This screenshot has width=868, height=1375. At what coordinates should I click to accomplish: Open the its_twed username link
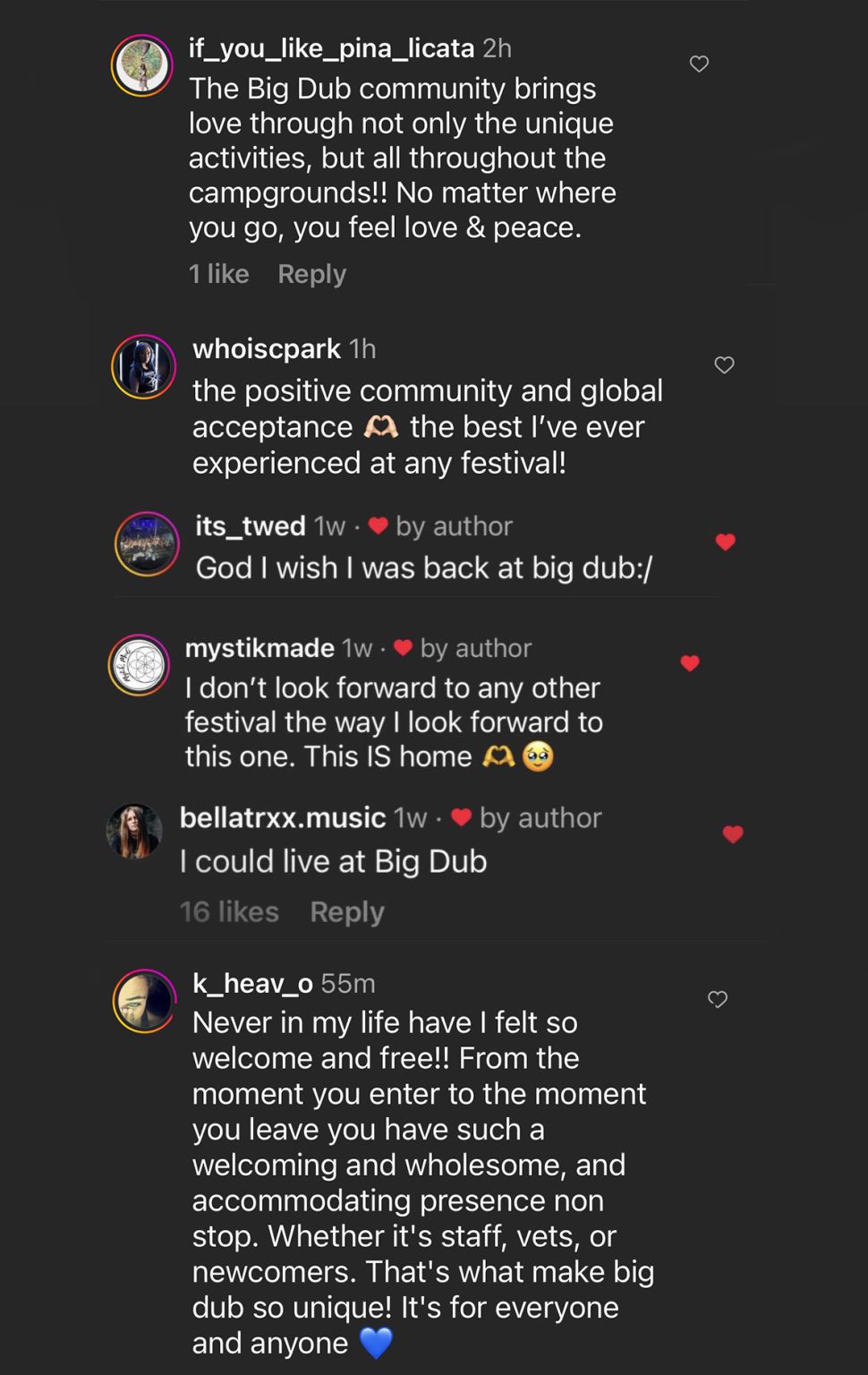pyautogui.click(x=251, y=525)
